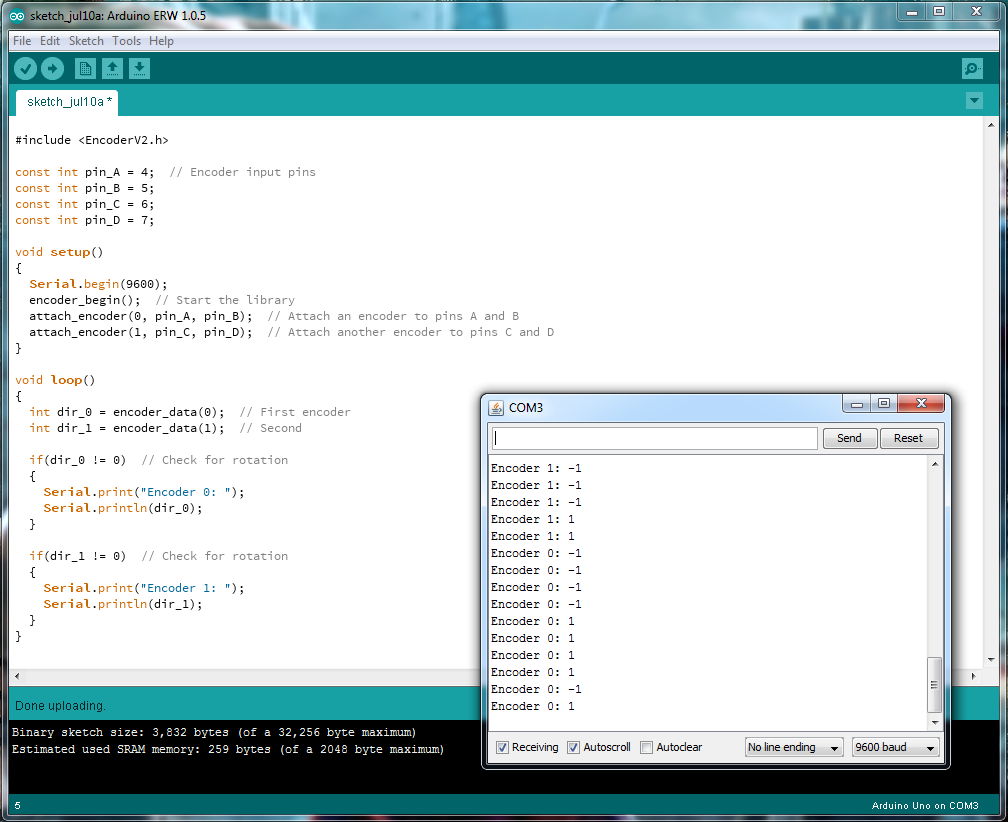Enable the Autoclear checkbox
The image size is (1008, 822).
647,747
